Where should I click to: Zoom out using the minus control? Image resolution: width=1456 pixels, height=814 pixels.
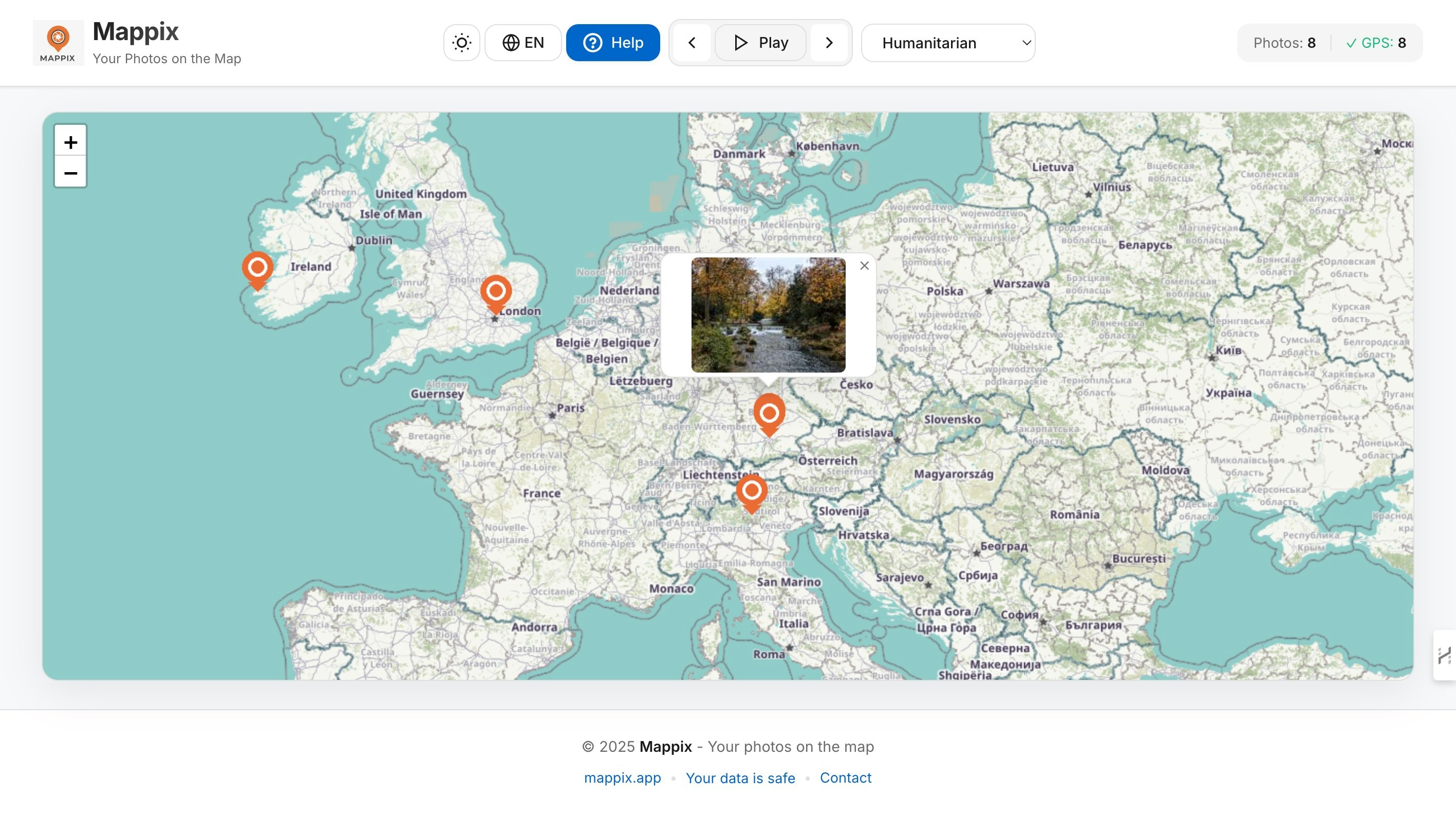[x=70, y=173]
